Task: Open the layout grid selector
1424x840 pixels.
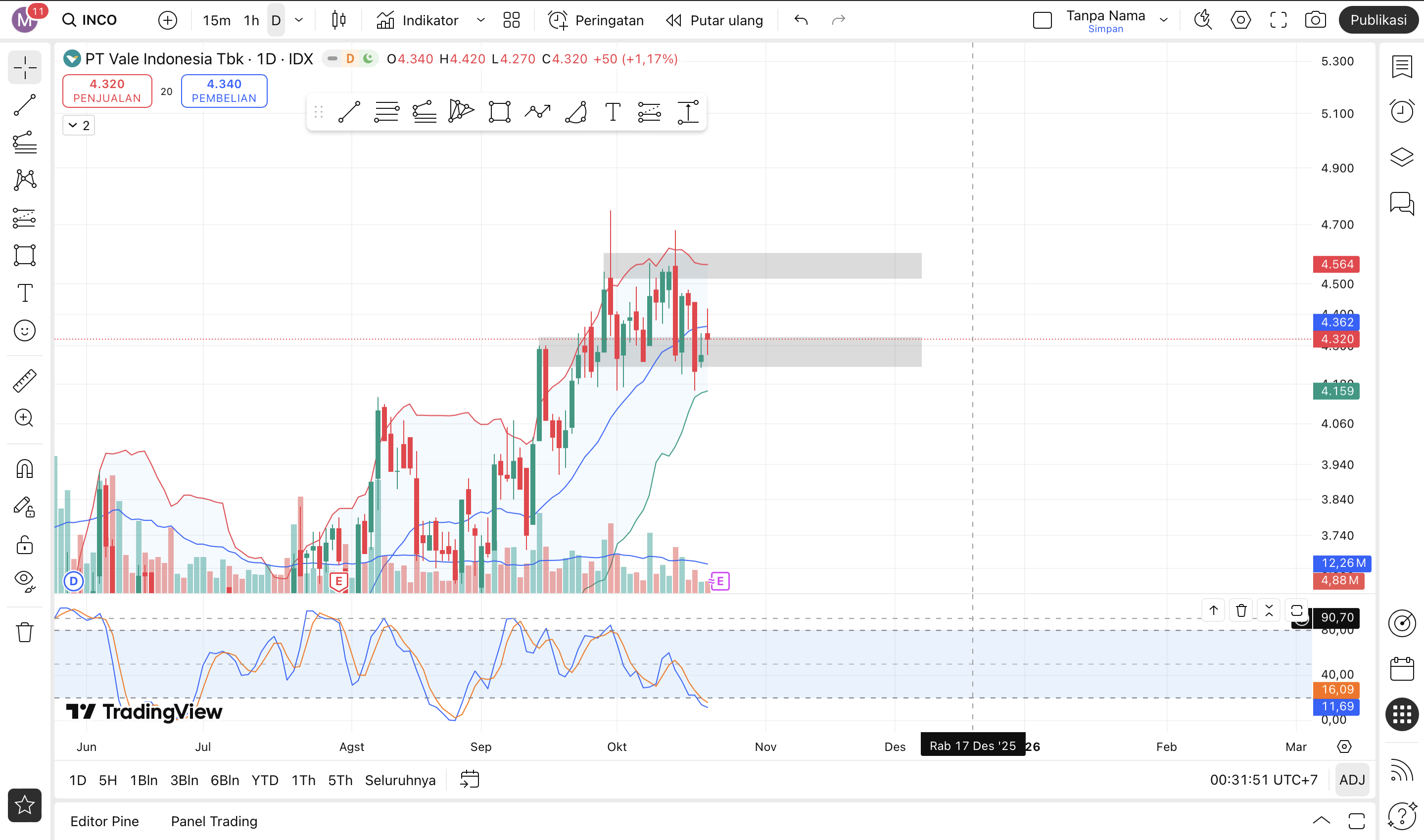Action: (511, 20)
